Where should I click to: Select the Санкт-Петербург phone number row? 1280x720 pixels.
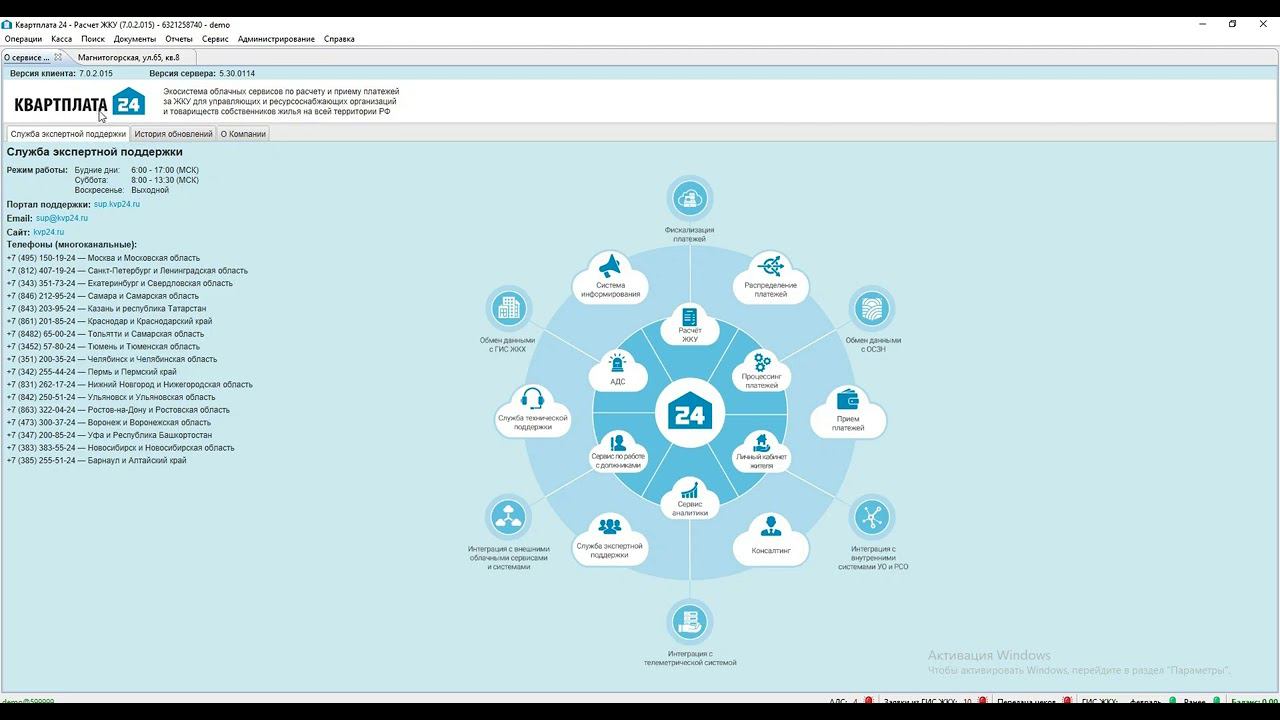[x=127, y=271]
